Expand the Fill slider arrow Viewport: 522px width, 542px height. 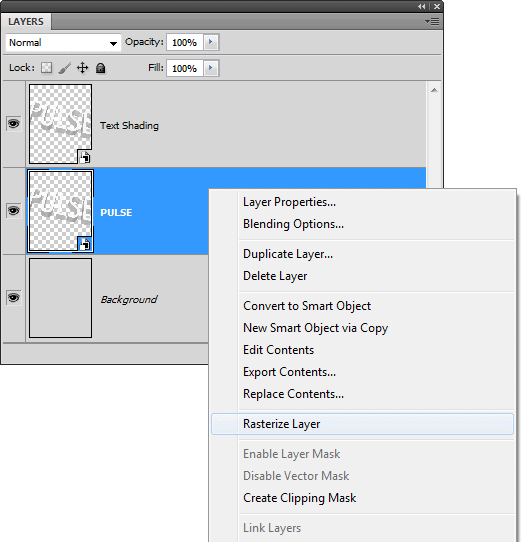pyautogui.click(x=211, y=68)
